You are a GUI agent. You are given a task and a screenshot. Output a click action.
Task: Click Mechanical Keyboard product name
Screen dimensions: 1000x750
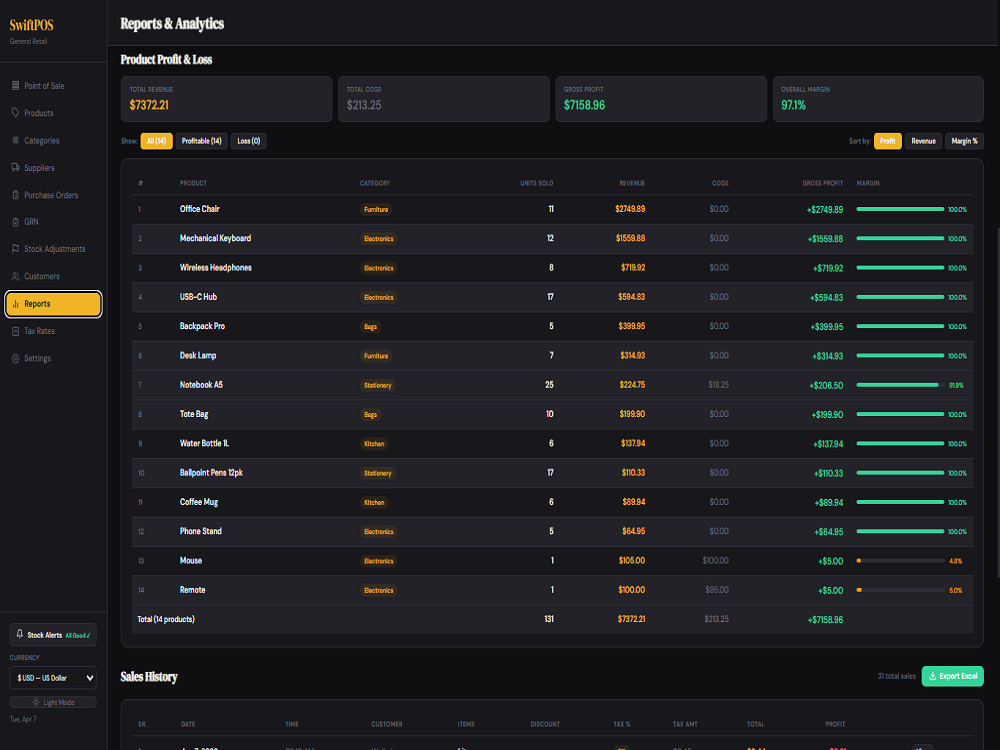click(216, 238)
